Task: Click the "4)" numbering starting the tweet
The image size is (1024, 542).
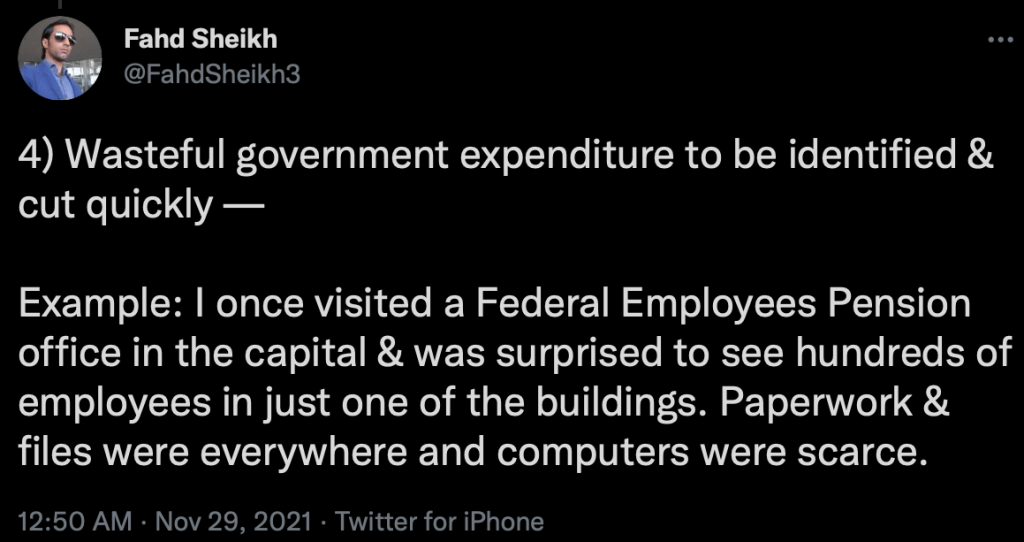Action: pyautogui.click(x=37, y=158)
